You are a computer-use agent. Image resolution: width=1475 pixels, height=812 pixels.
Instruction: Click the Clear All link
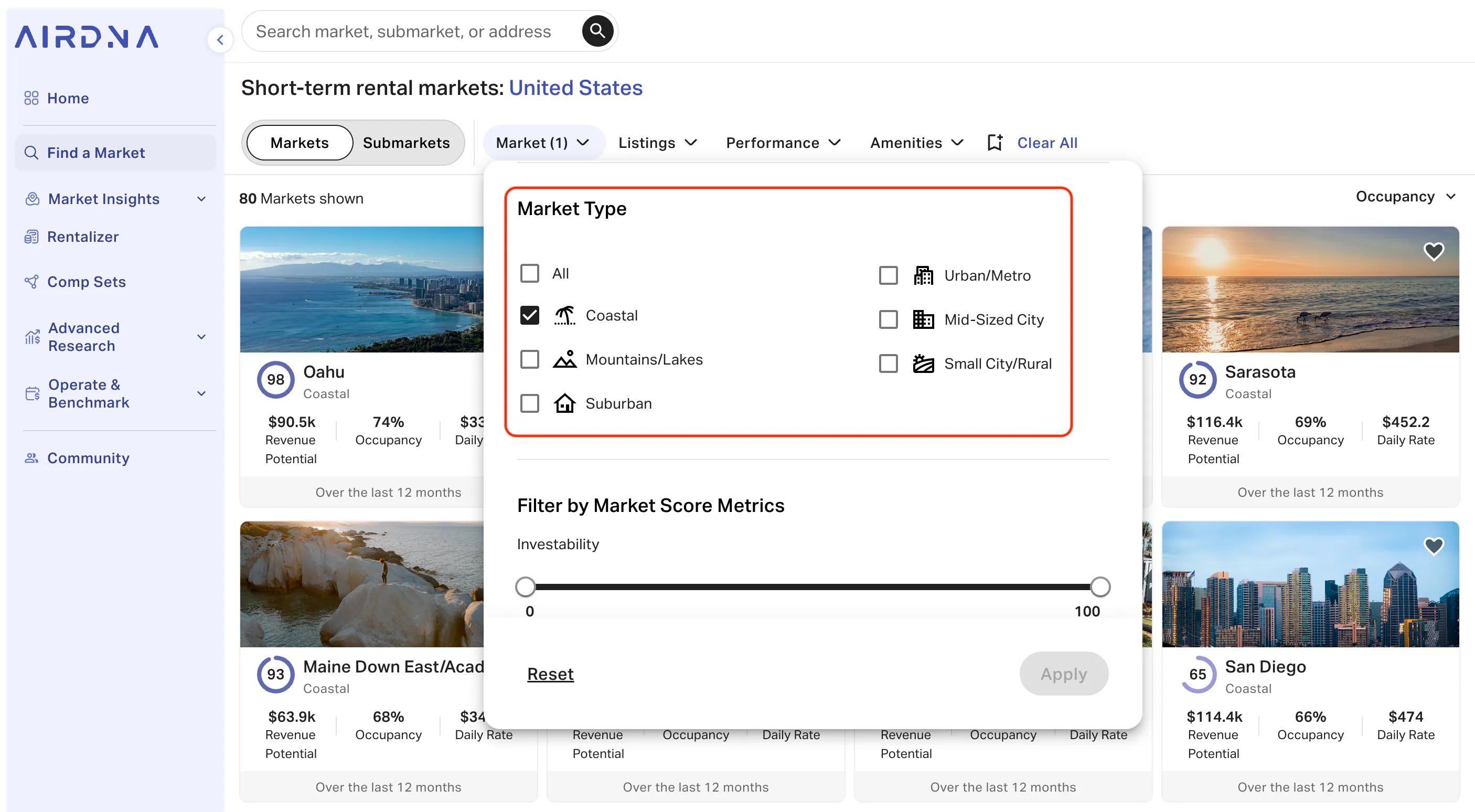1048,143
